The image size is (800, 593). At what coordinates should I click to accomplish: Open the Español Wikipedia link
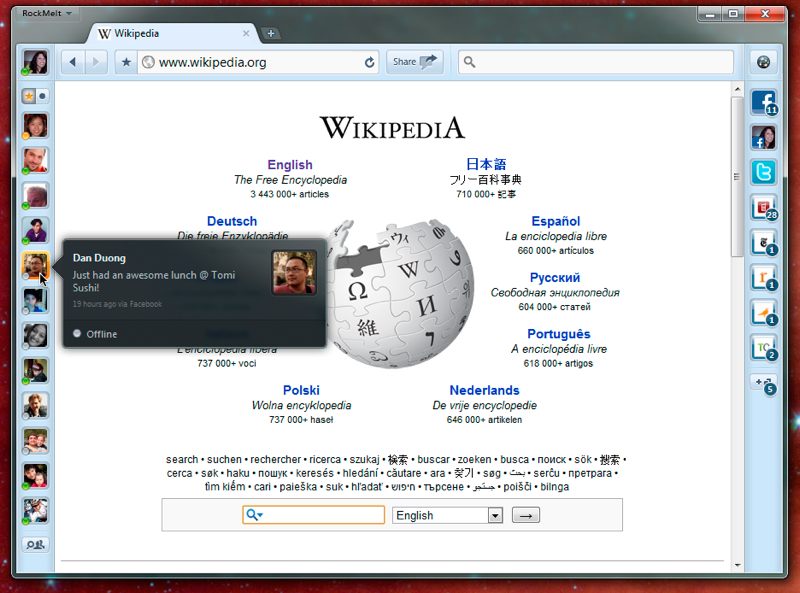coord(556,221)
